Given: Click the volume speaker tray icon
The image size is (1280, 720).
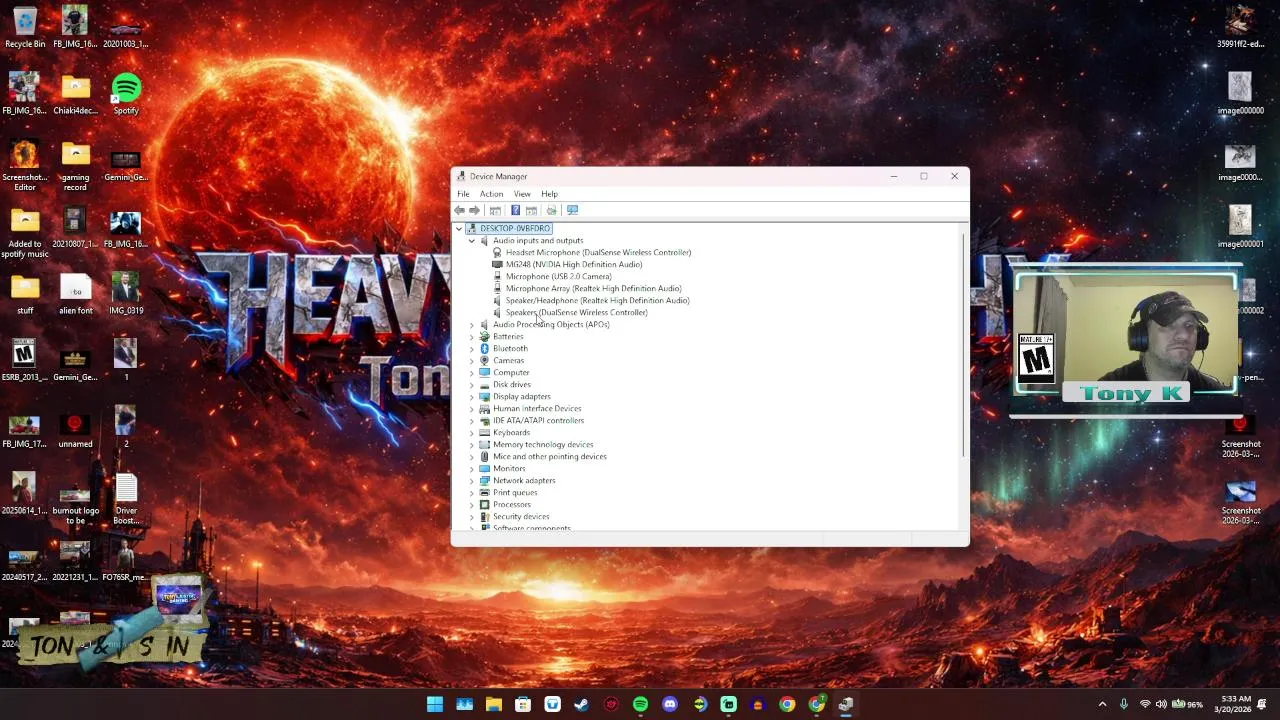Looking at the screenshot, I should pos(1161,705).
